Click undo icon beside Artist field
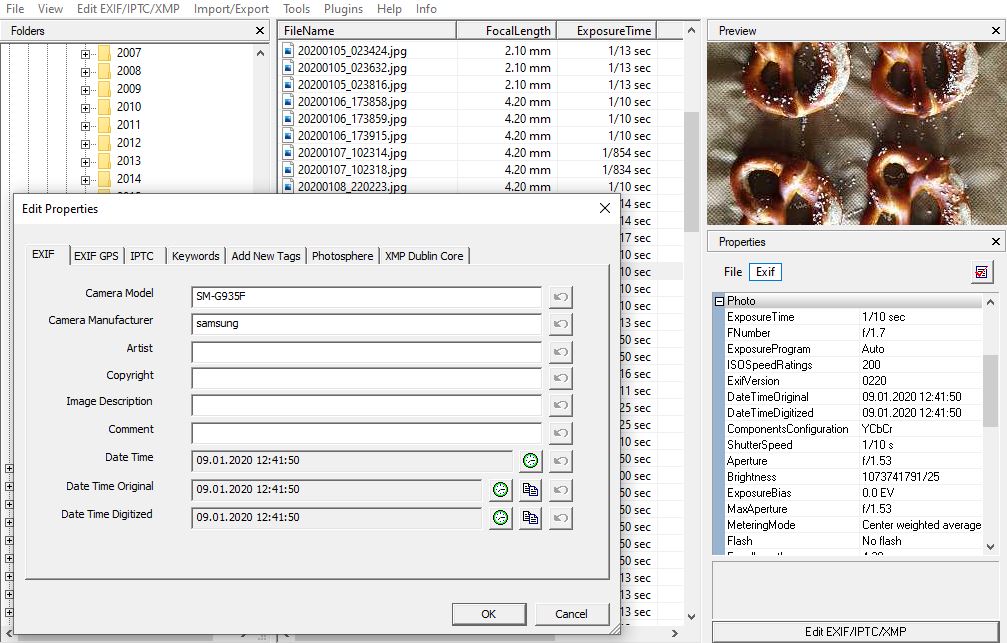The height and width of the screenshot is (643, 1007). [561, 352]
